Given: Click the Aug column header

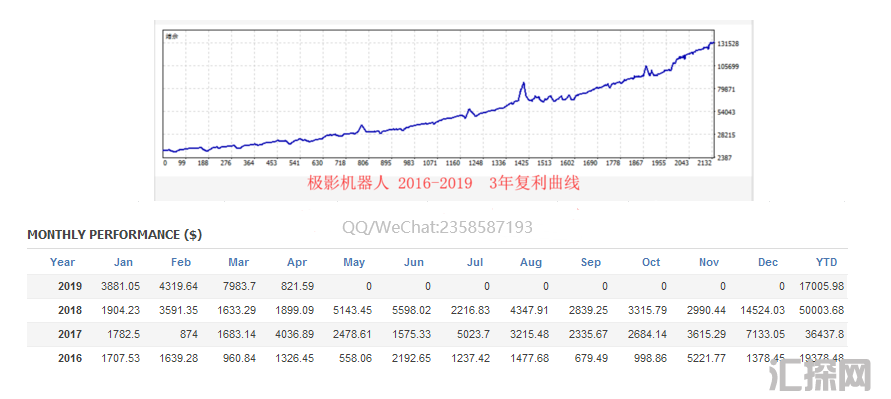Looking at the screenshot, I should point(531,262).
